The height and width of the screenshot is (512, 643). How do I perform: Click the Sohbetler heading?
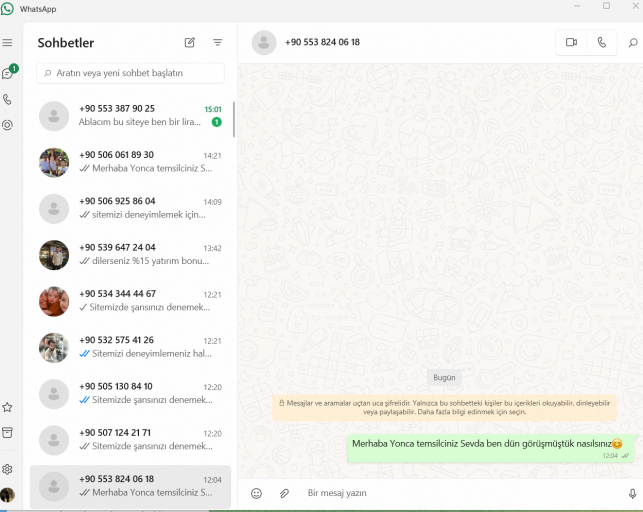coord(66,43)
